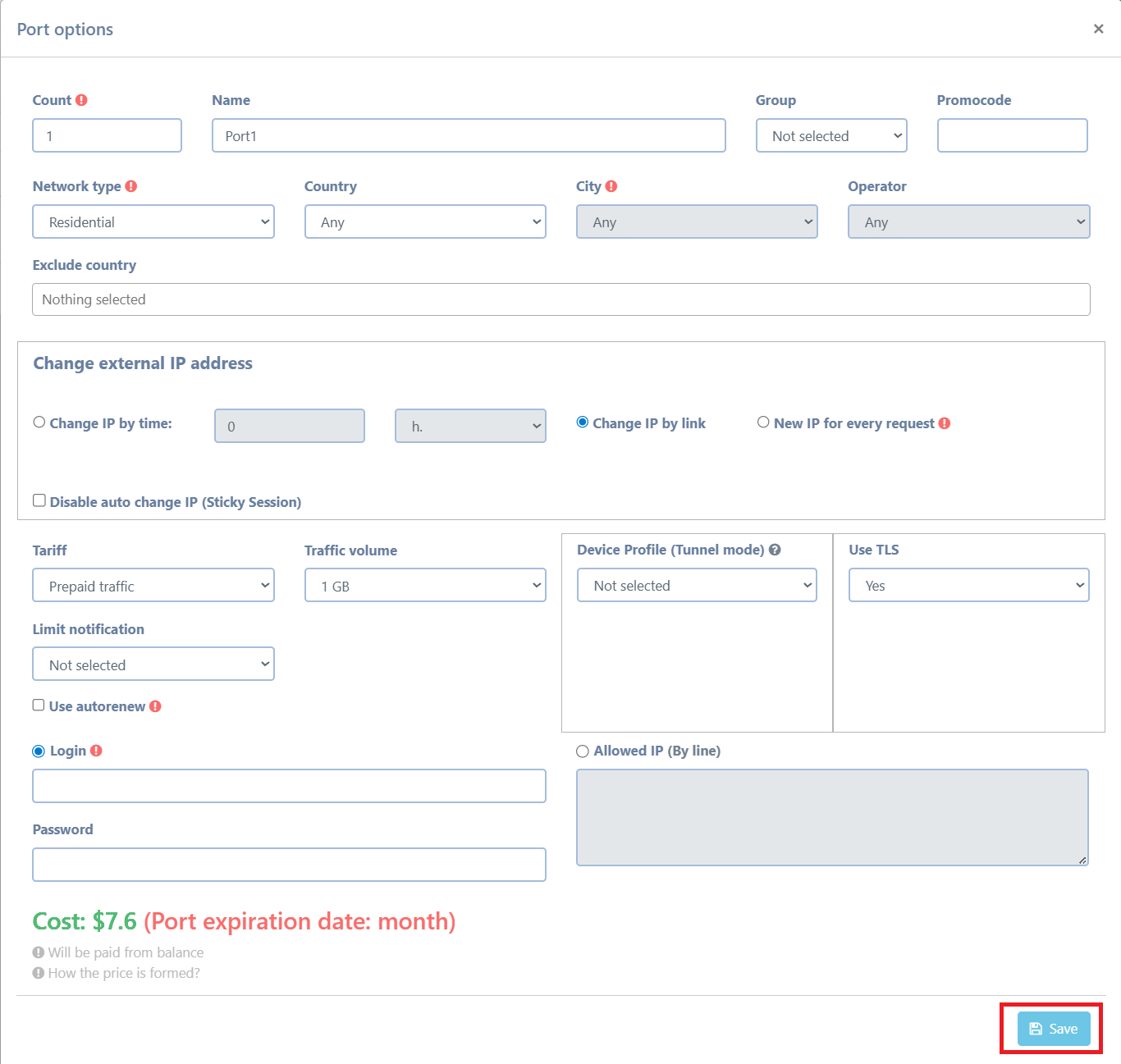This screenshot has height=1064, width=1121.
Task: Check the Use autorenew checkbox
Action: tap(38, 705)
